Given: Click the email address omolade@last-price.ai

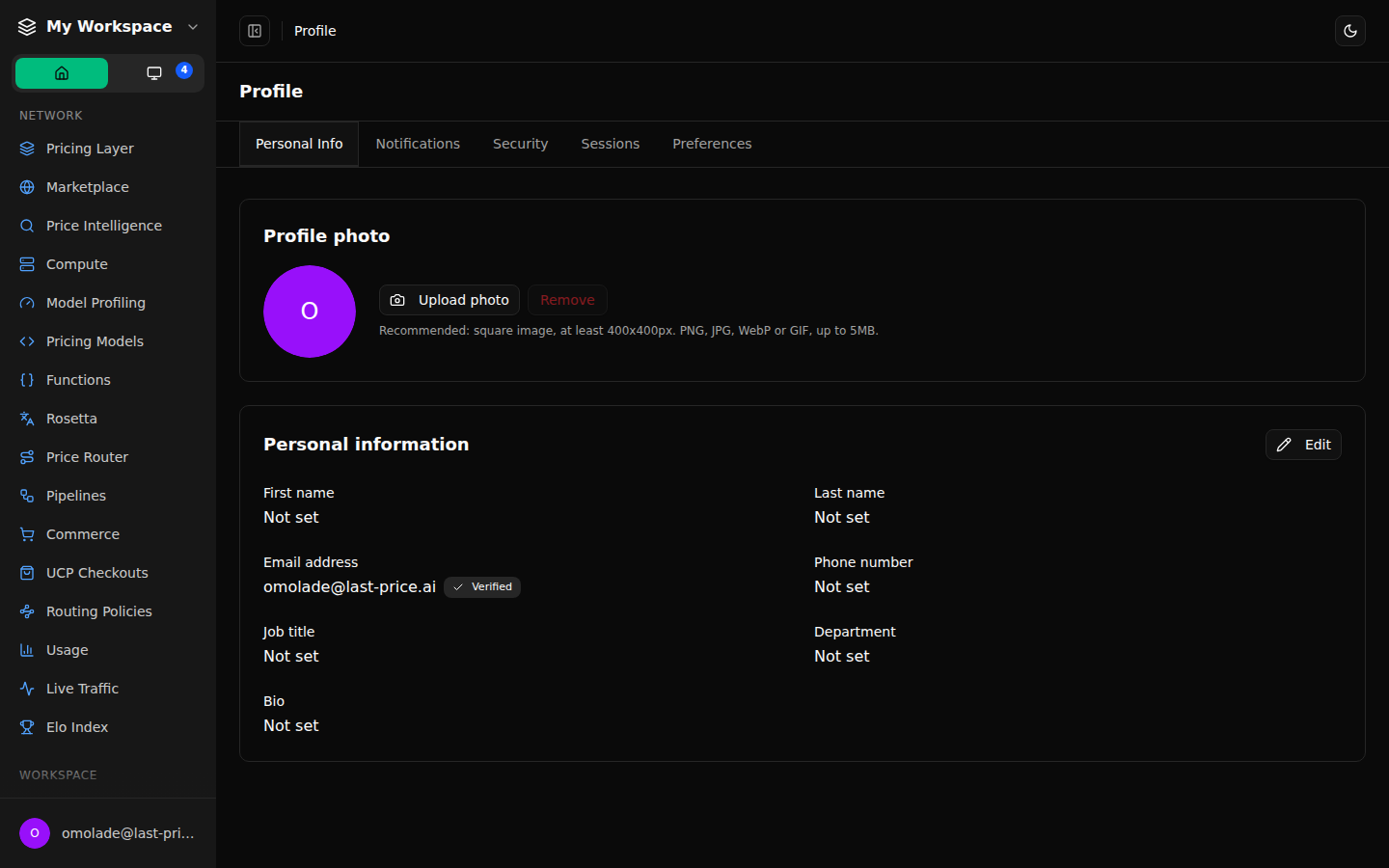Looking at the screenshot, I should click(349, 586).
